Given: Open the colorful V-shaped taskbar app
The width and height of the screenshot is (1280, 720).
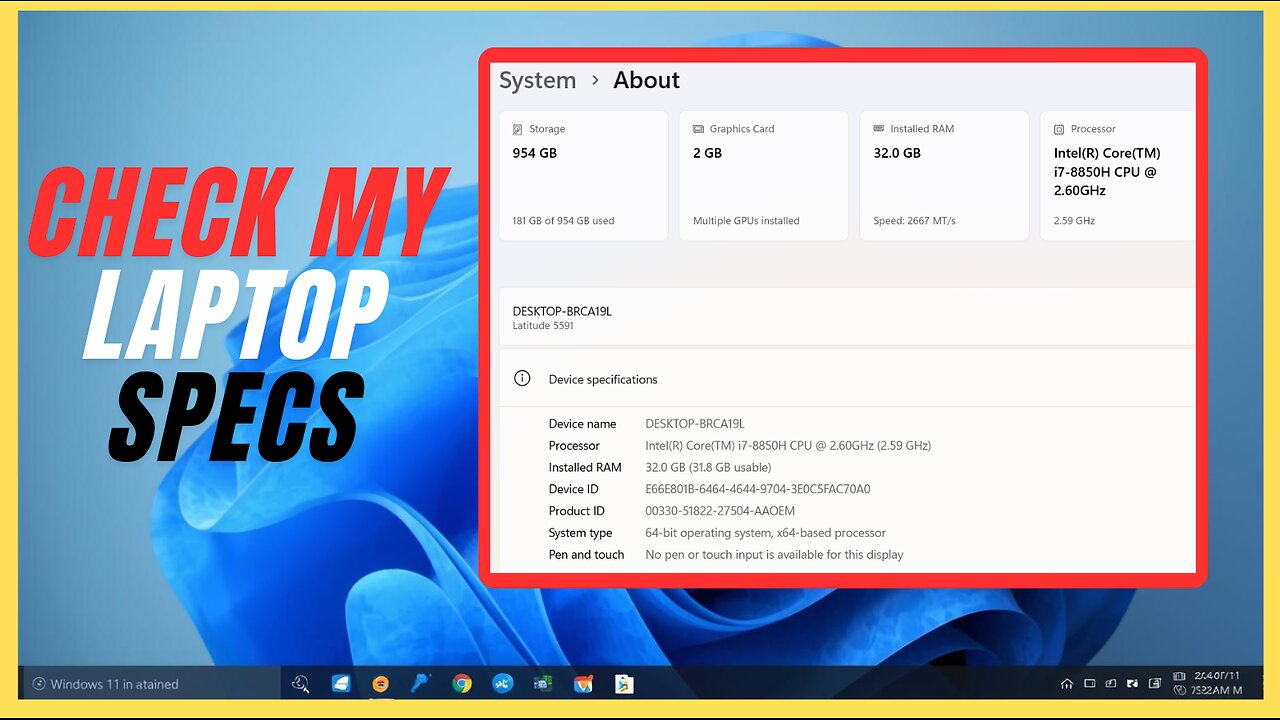Looking at the screenshot, I should (x=583, y=684).
